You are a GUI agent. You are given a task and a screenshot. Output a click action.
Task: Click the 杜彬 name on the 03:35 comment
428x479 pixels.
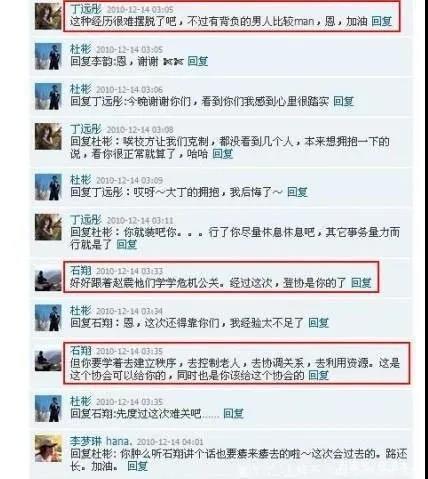coord(80,401)
